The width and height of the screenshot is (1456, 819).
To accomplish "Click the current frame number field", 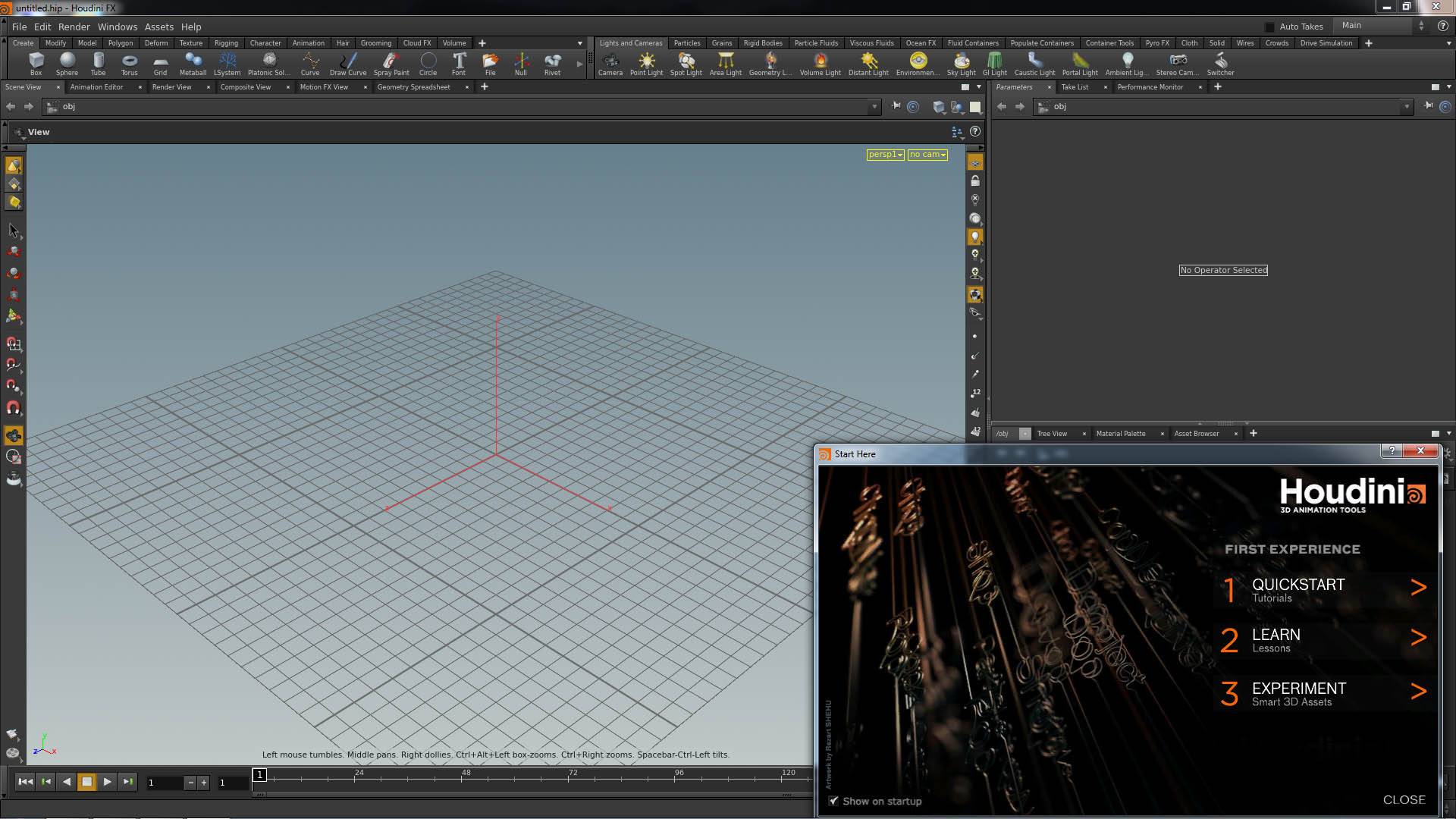I will (165, 783).
